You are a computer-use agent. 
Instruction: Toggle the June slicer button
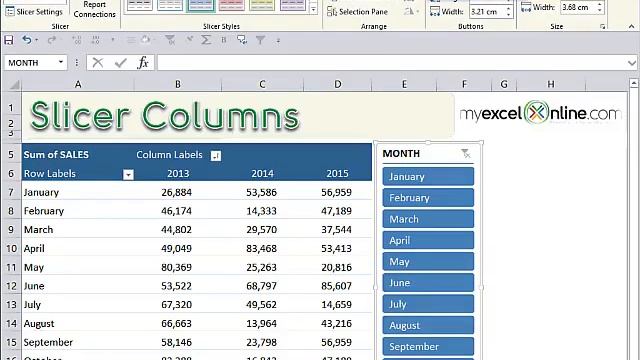click(428, 282)
